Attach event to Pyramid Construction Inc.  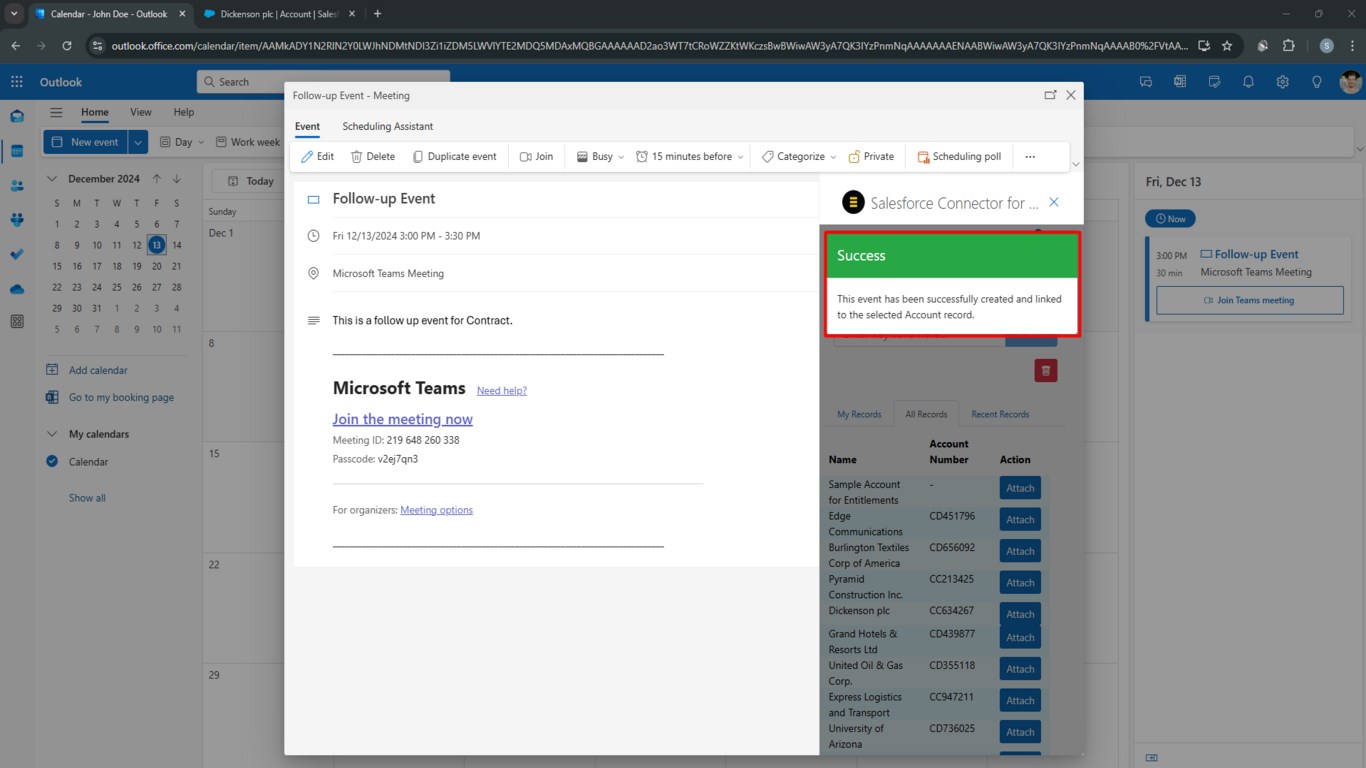pos(1020,582)
